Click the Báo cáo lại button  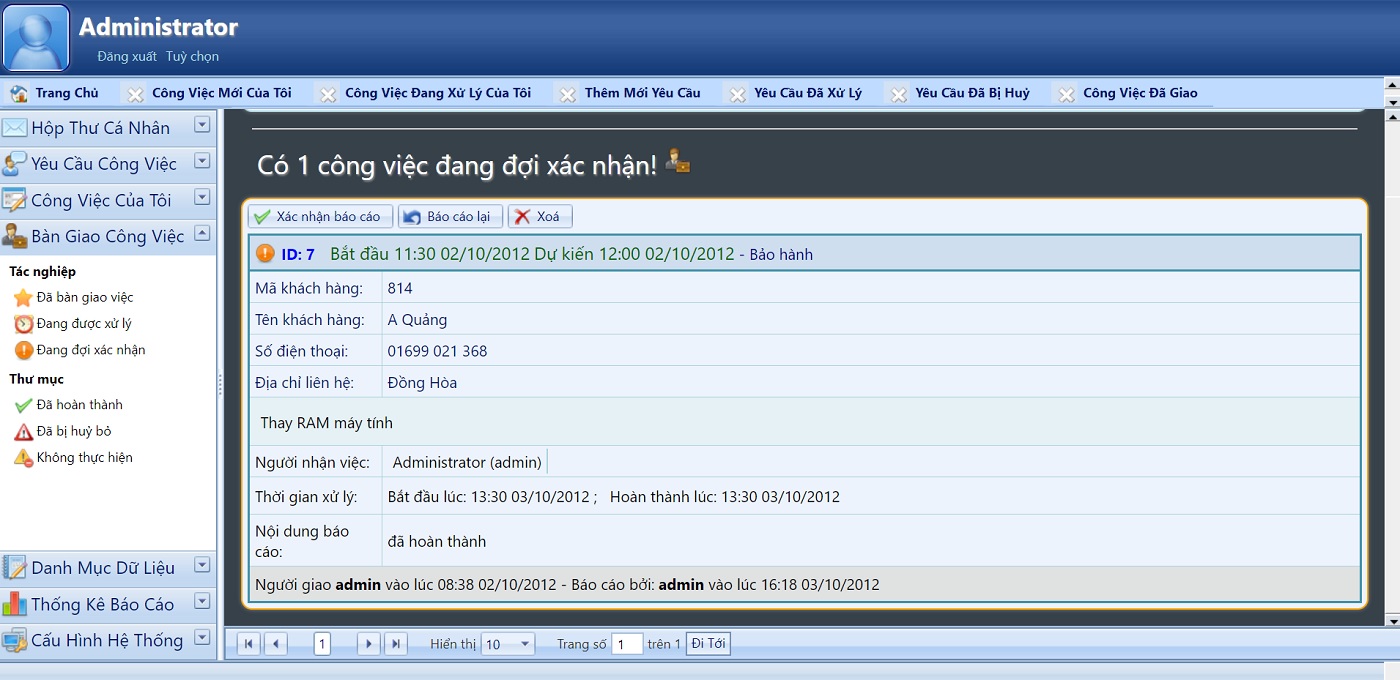[450, 217]
